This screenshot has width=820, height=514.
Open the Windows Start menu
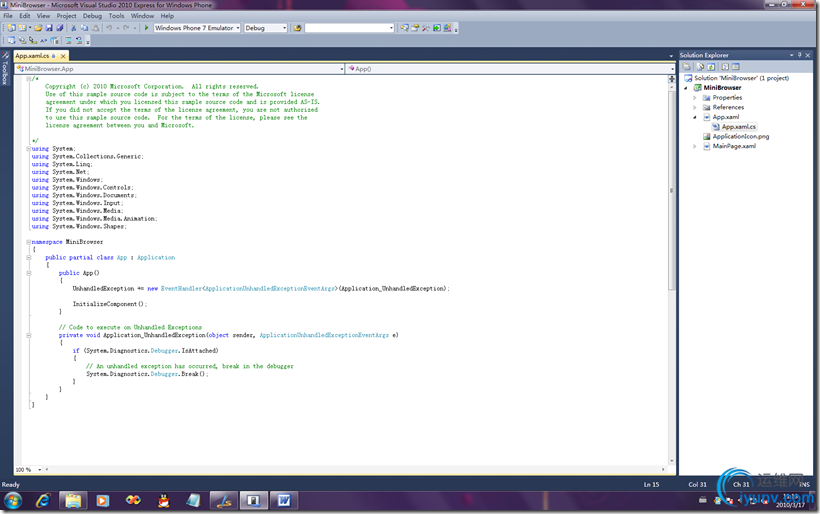pyautogui.click(x=13, y=501)
